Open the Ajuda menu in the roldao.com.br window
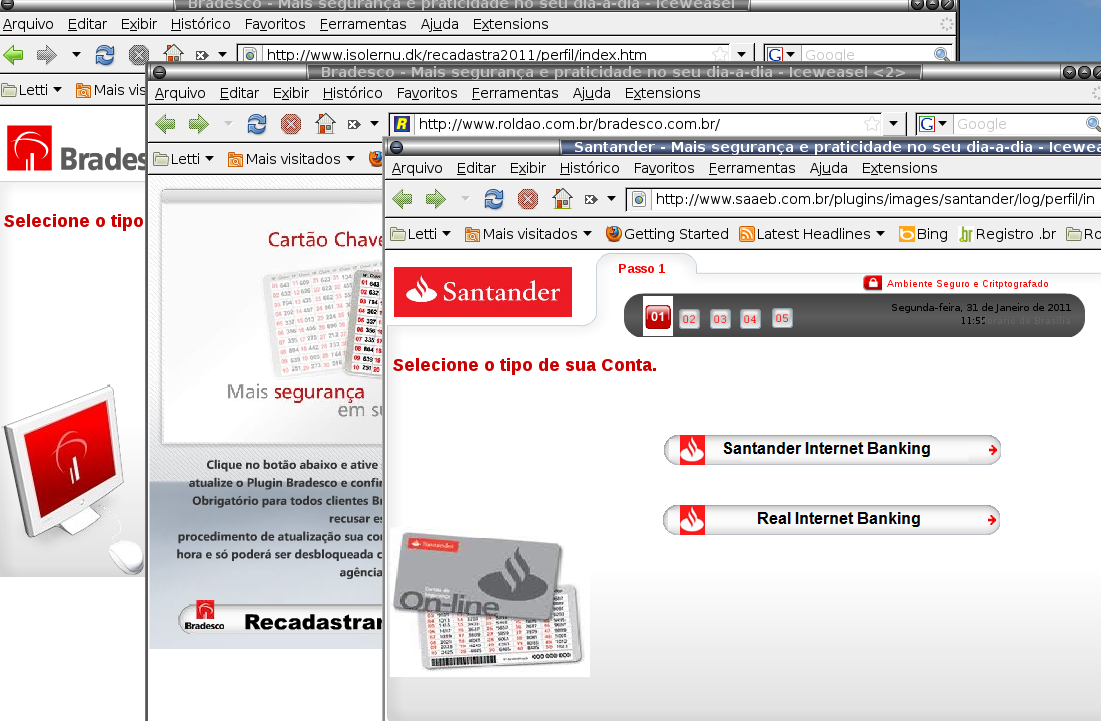 591,93
